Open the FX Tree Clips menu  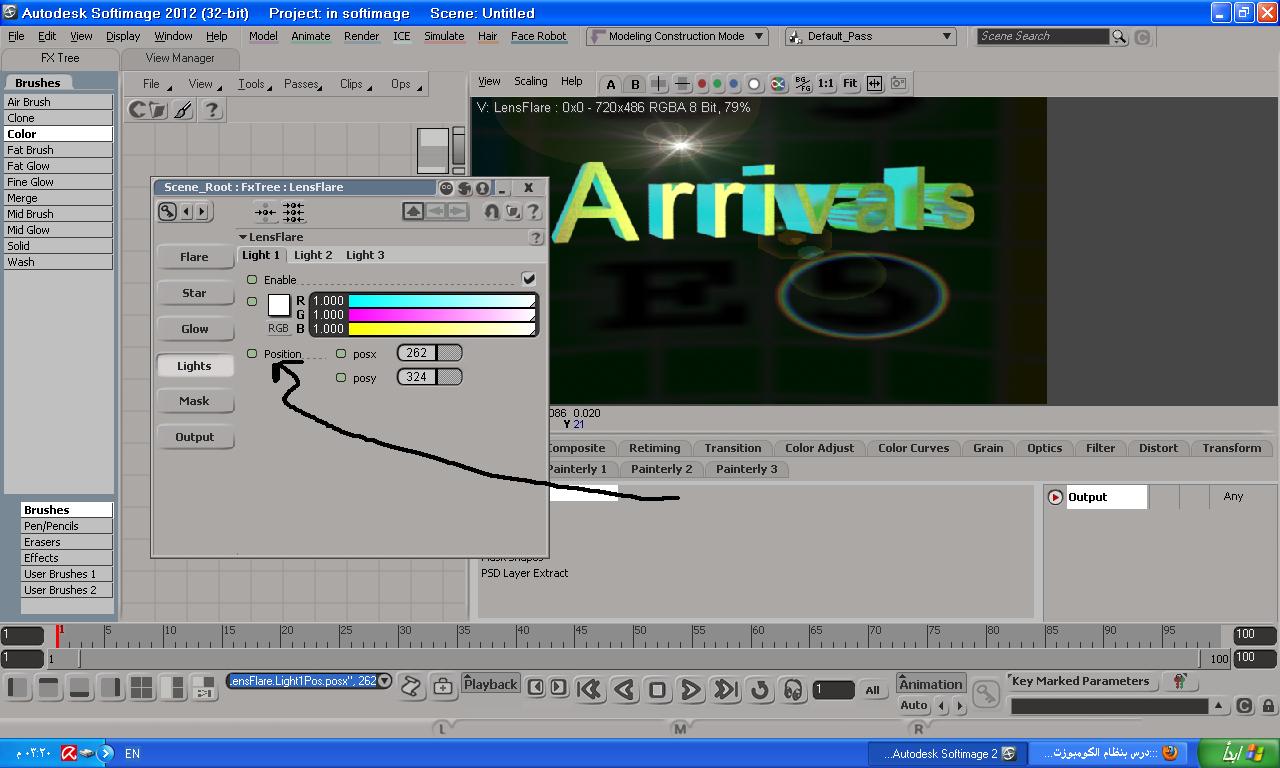(351, 84)
